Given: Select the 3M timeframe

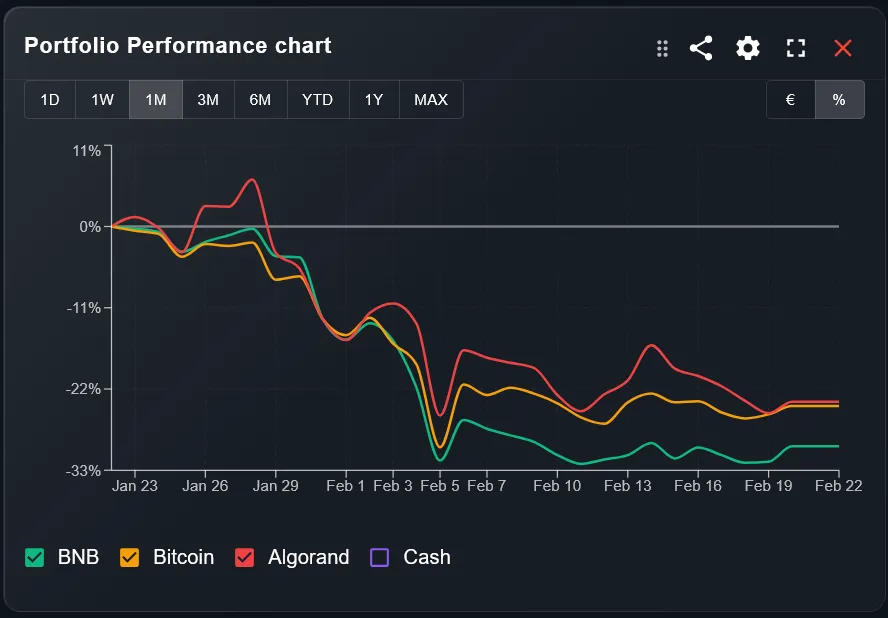Looking at the screenshot, I should tap(208, 99).
